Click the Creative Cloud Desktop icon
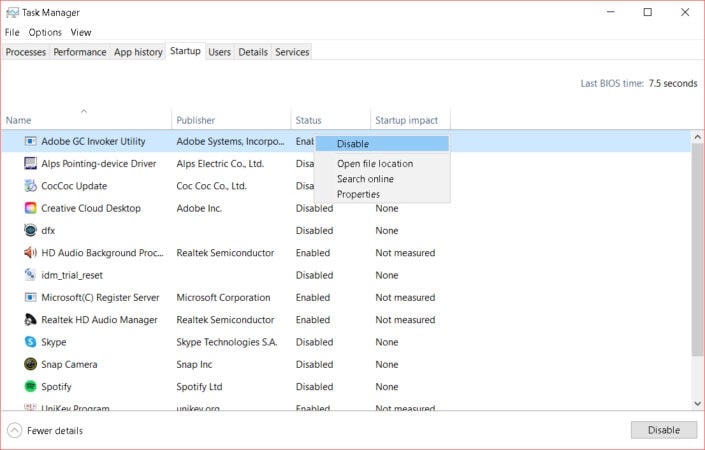 tap(30, 208)
